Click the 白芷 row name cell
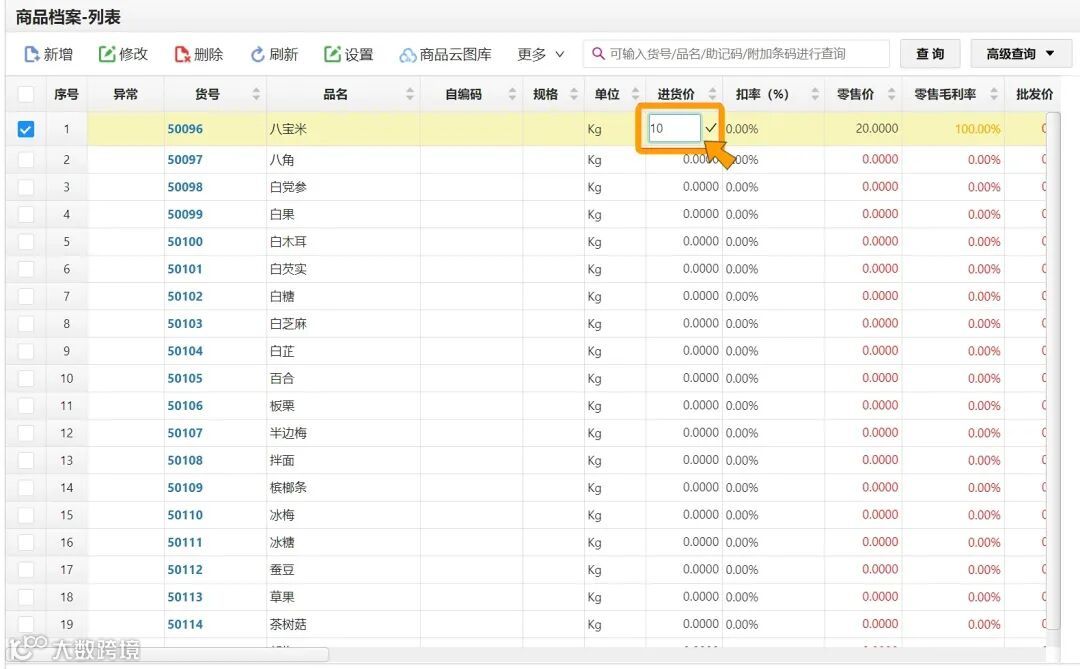1080x669 pixels. (x=343, y=351)
